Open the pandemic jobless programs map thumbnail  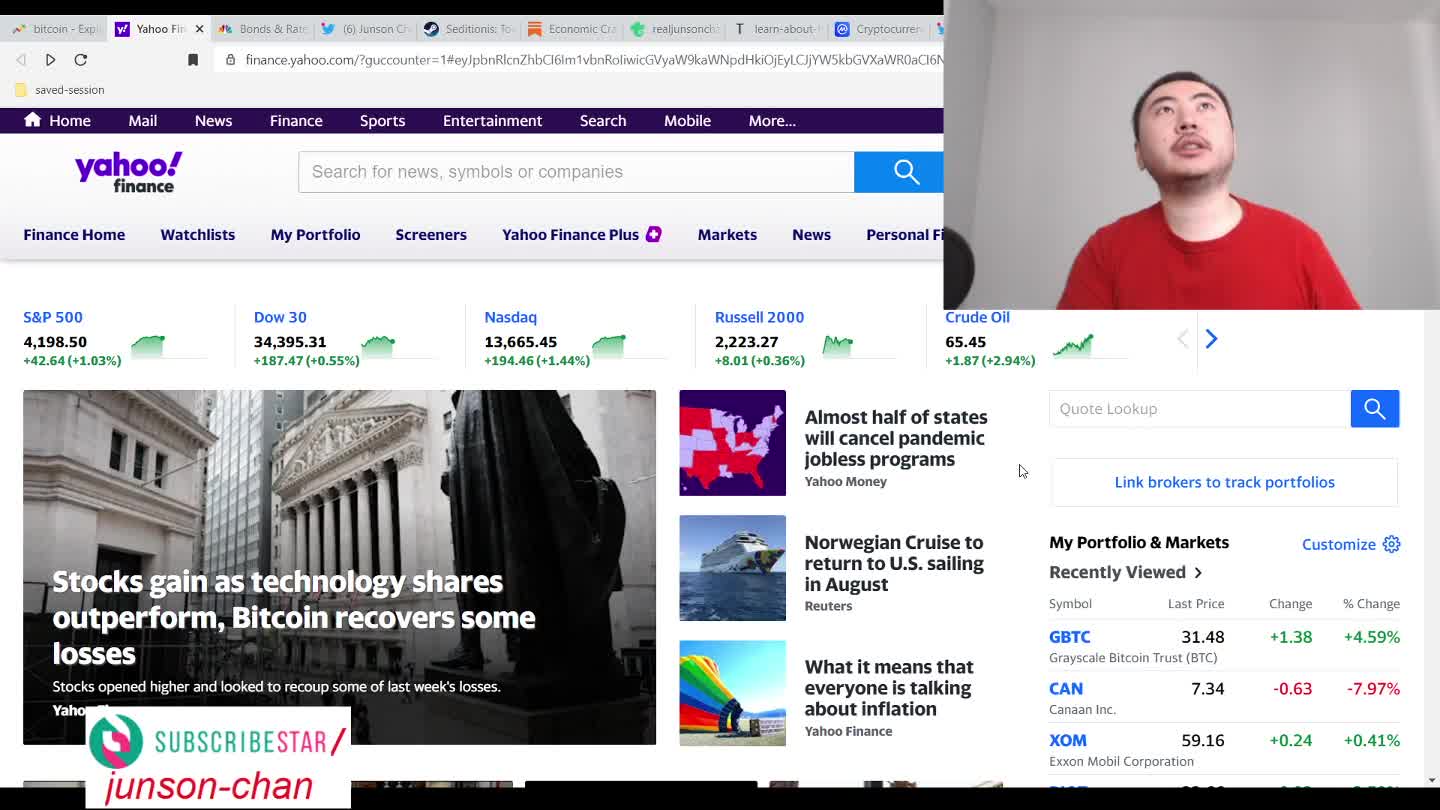pyautogui.click(x=732, y=443)
